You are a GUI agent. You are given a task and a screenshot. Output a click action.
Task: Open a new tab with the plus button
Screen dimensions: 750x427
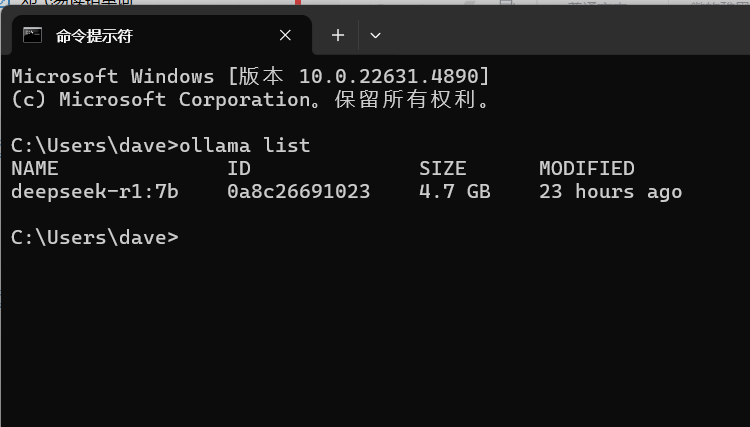338,35
